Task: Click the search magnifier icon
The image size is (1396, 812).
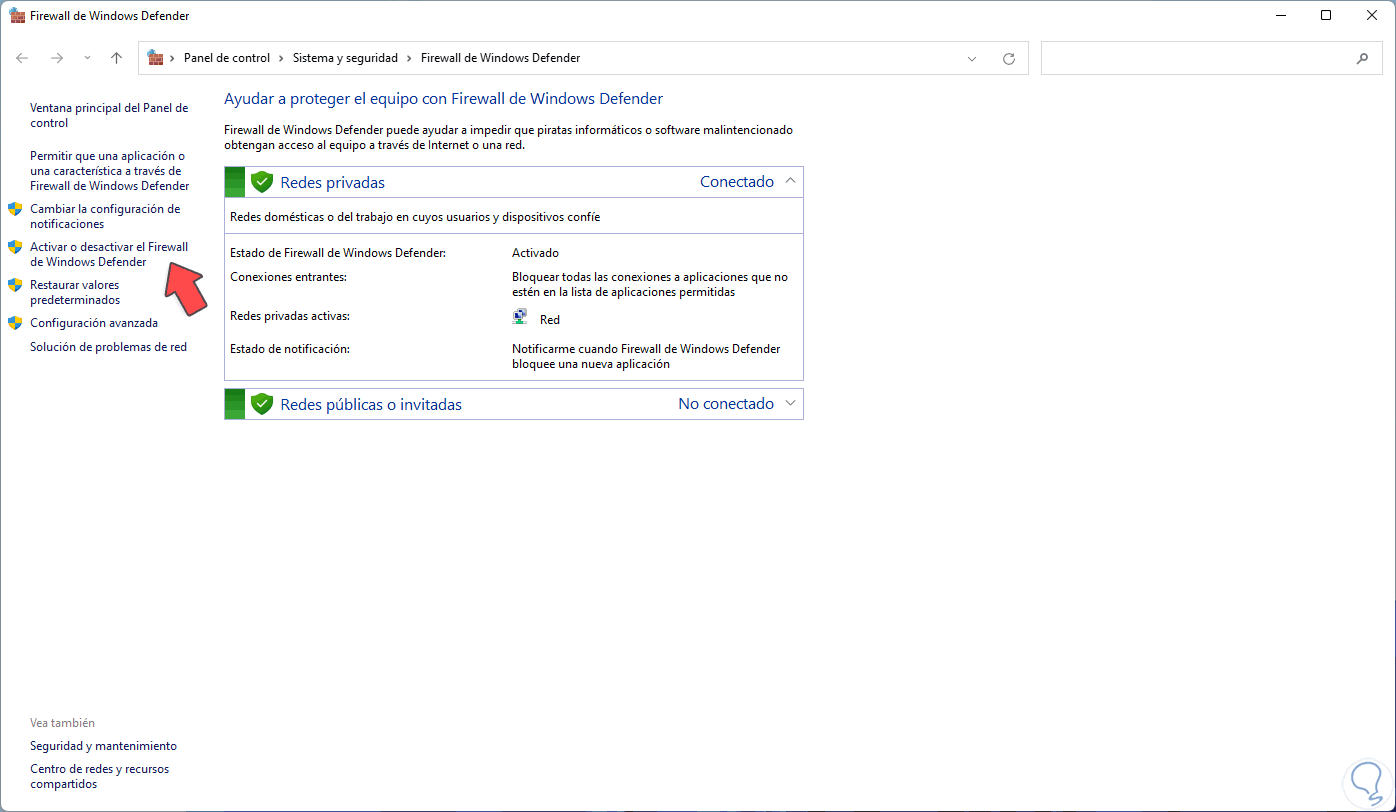Action: tap(1362, 58)
